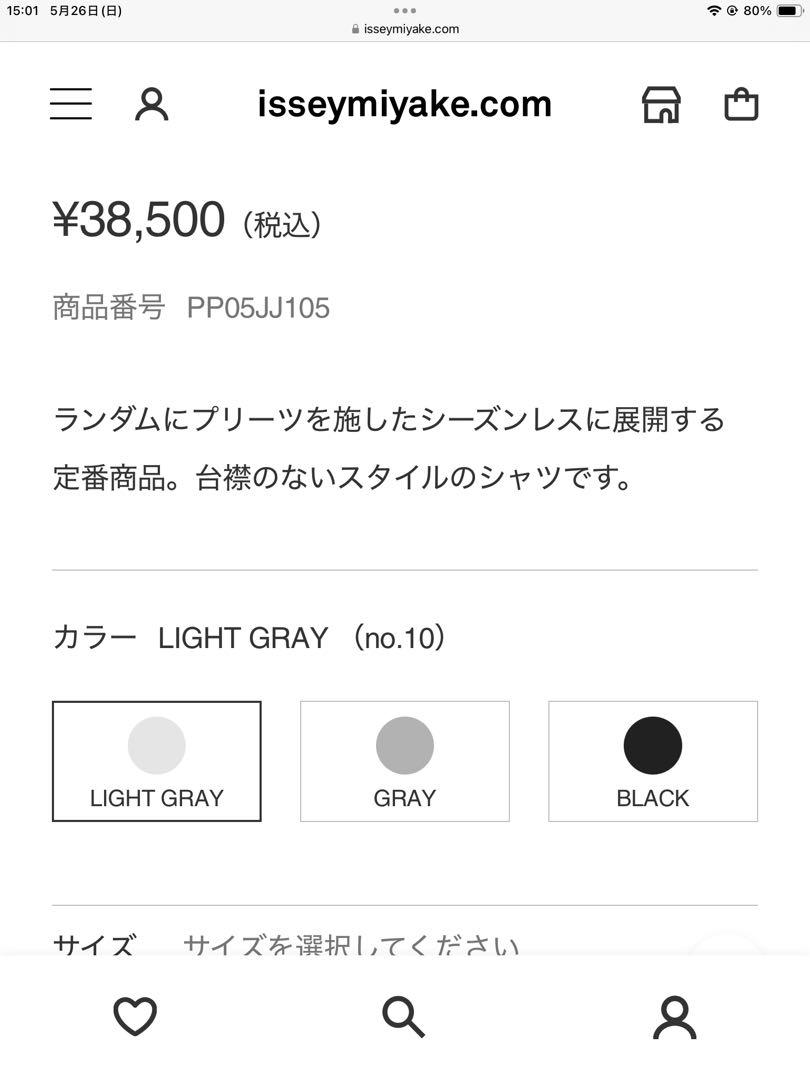
Task: Tap the three-dot multitasking indicator
Action: (x=405, y=10)
